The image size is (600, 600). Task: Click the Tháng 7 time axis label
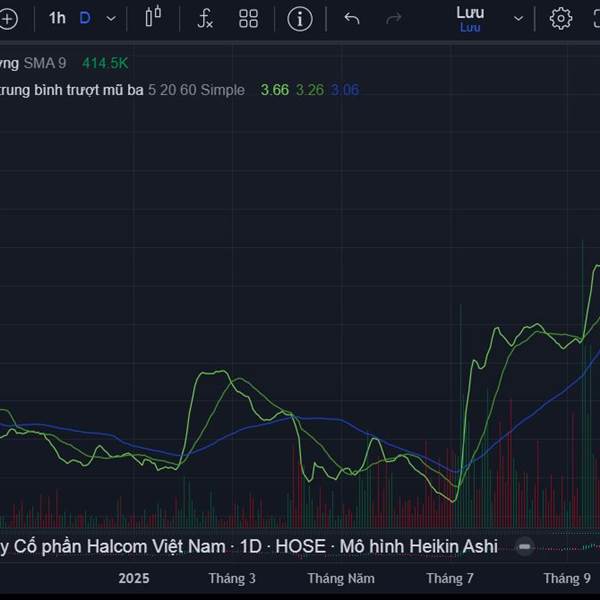450,578
